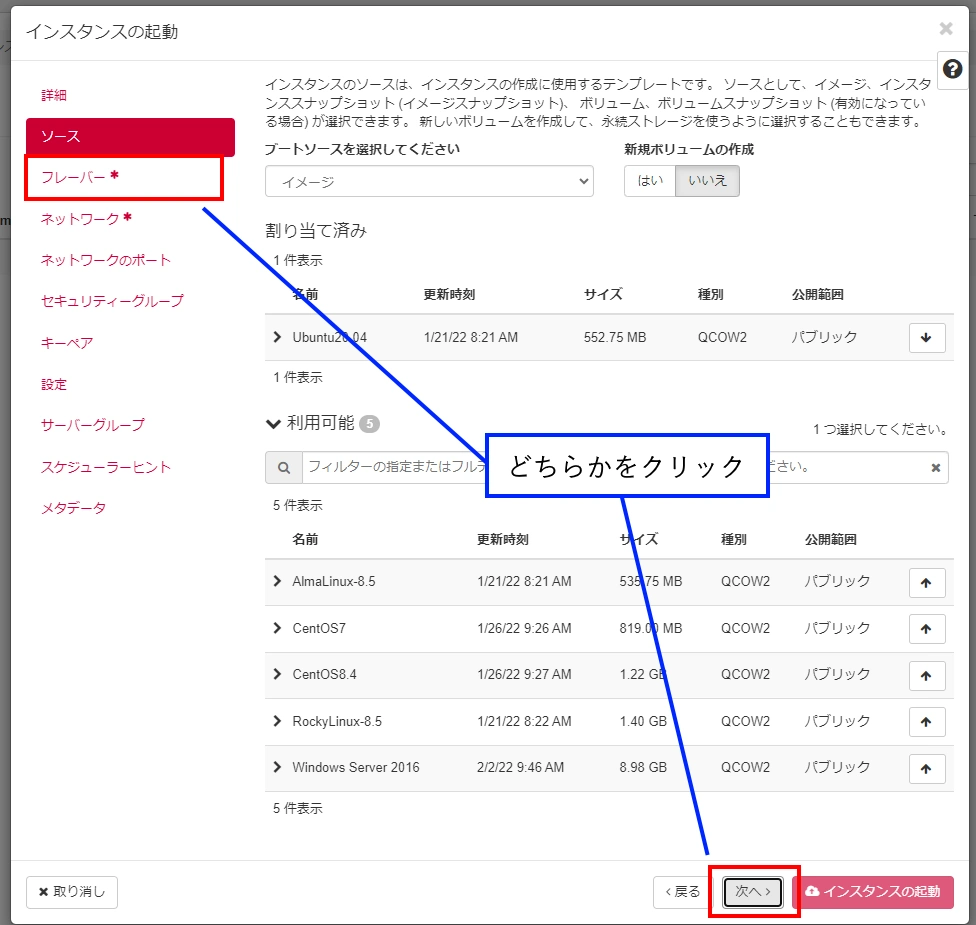Click the help question mark icon

coord(953,69)
